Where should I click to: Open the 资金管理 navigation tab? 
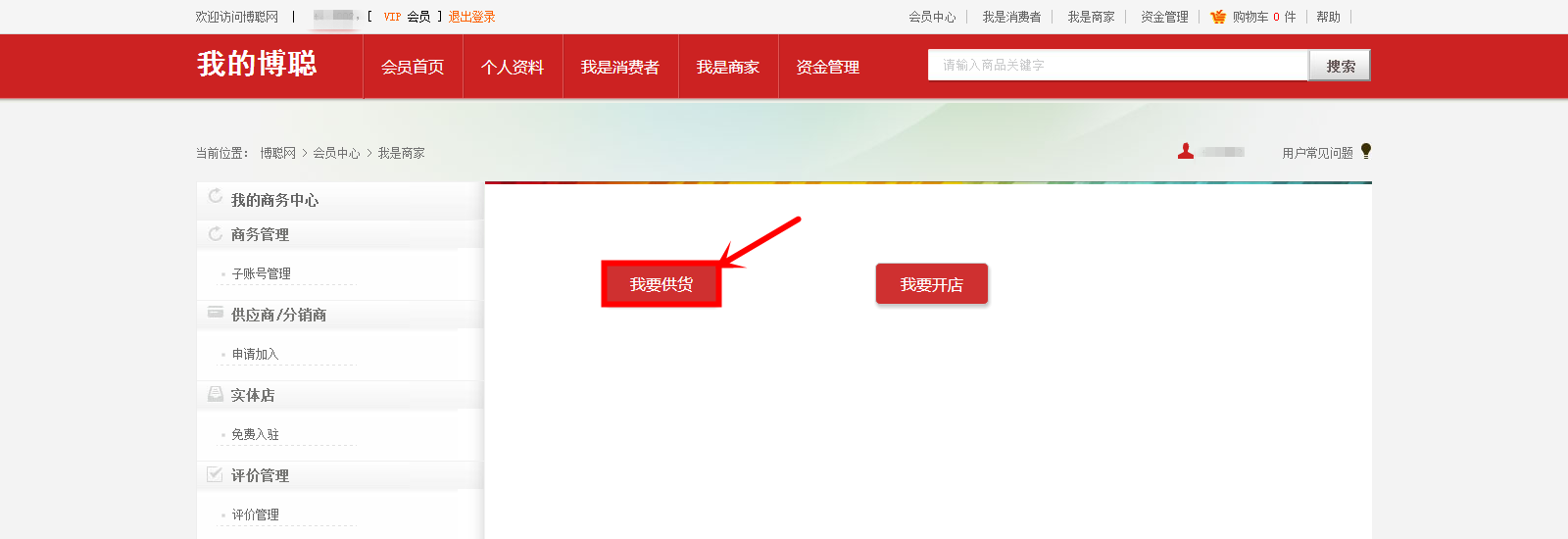[828, 67]
